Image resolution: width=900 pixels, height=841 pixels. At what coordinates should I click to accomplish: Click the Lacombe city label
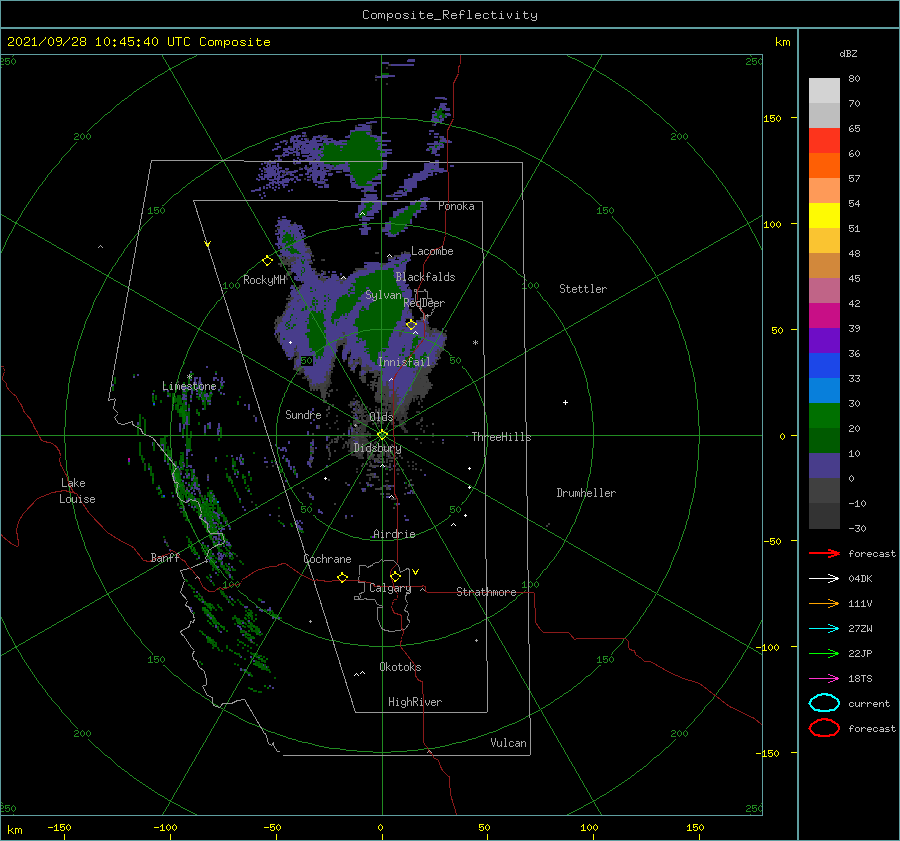432,251
